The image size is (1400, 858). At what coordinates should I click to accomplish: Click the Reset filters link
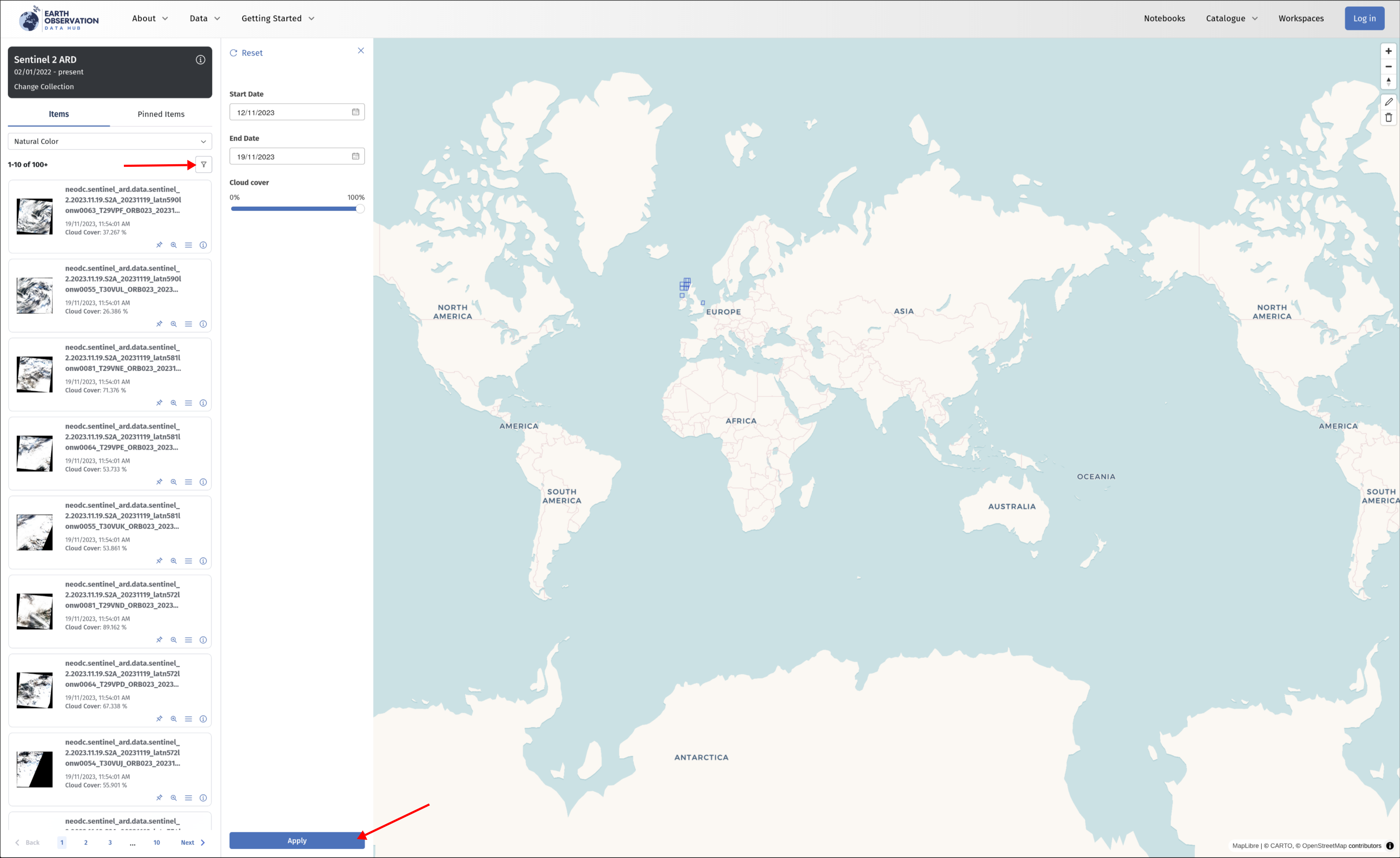[x=246, y=53]
